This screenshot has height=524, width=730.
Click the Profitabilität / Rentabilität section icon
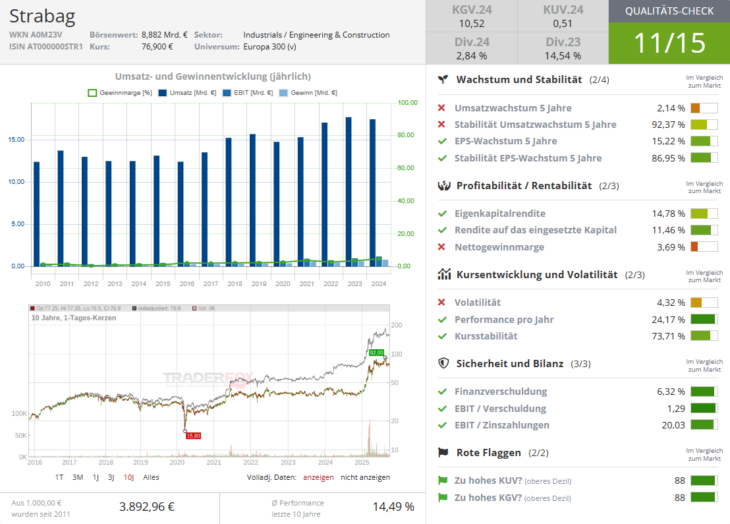coord(444,186)
